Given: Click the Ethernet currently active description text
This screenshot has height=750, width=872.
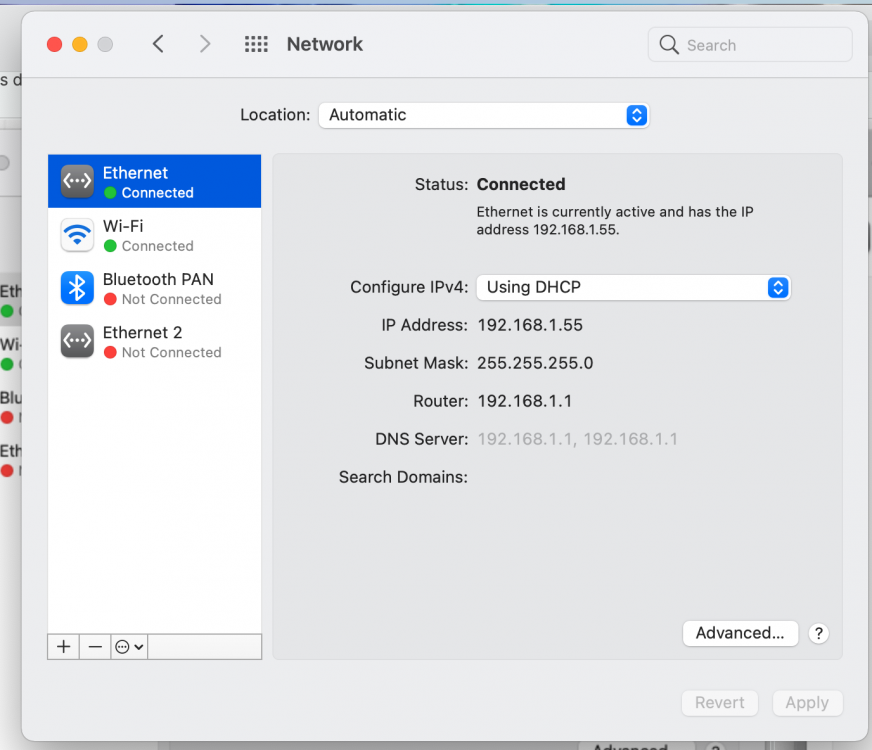Looking at the screenshot, I should (615, 221).
